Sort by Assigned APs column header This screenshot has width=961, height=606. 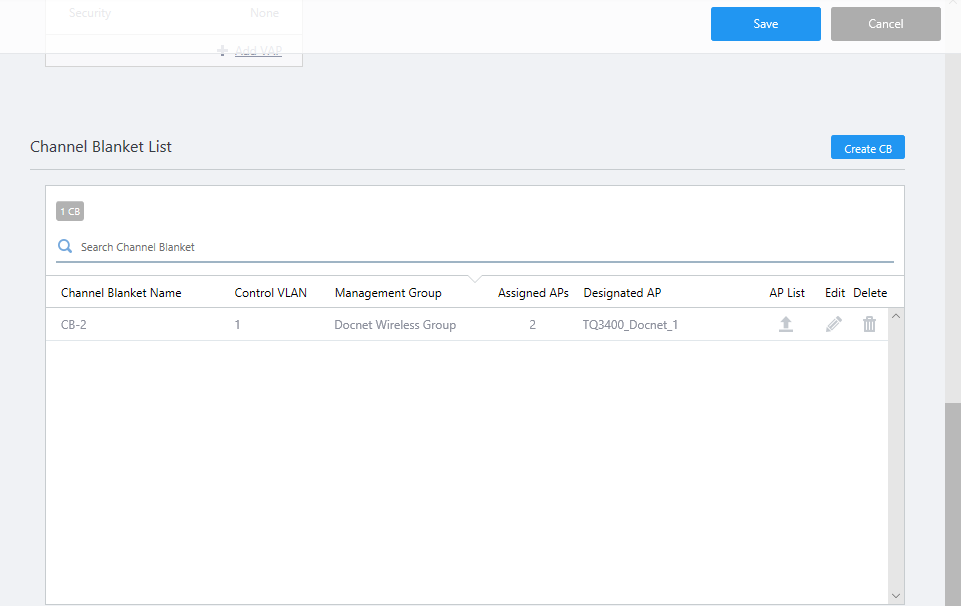click(533, 293)
